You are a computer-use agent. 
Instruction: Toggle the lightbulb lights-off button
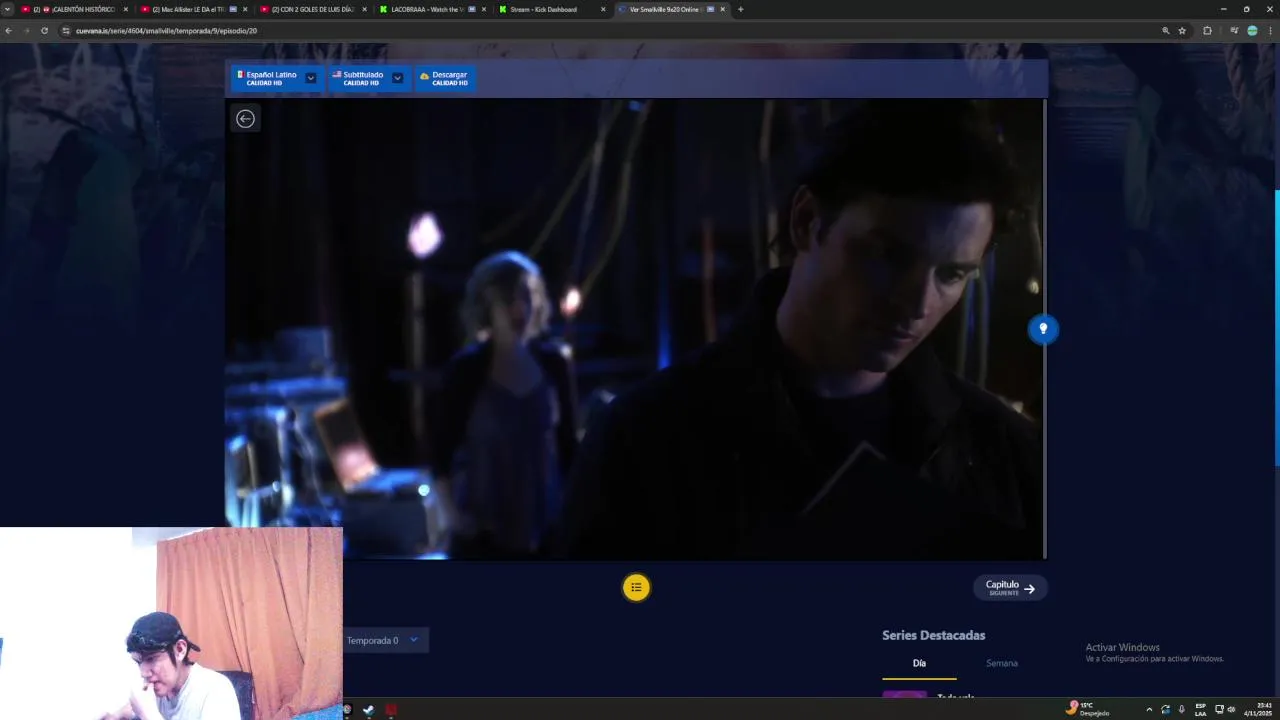(x=1043, y=329)
